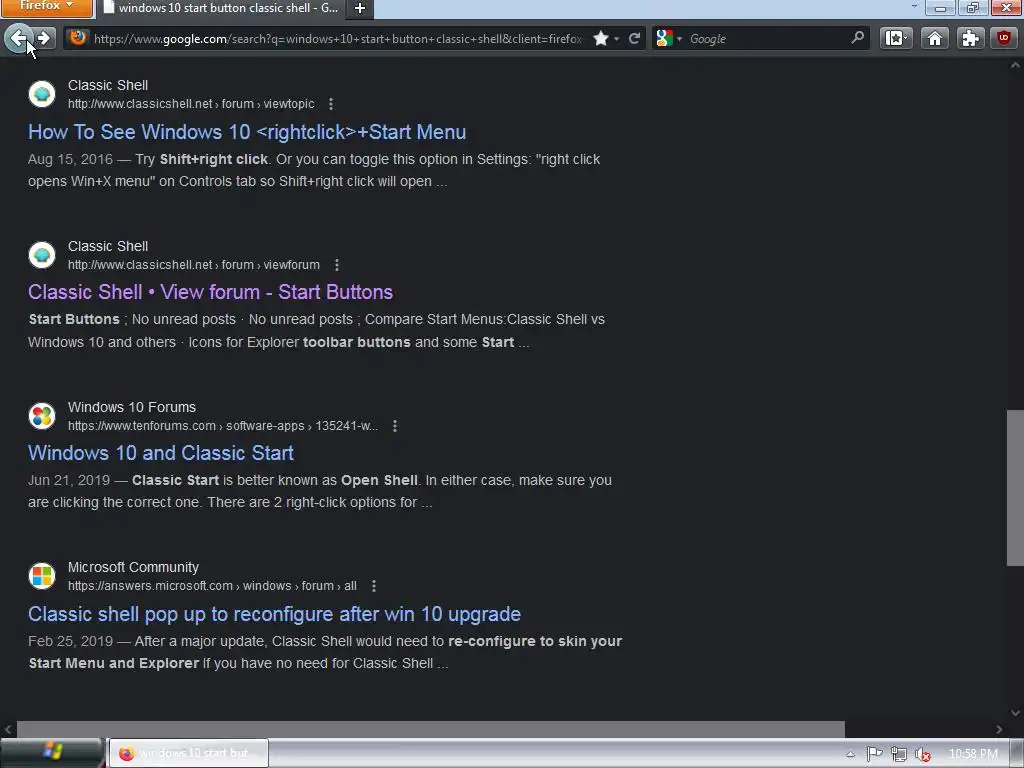Image resolution: width=1024 pixels, height=768 pixels.
Task: Click the tenforums.com software-apps URL
Action: [x=223, y=426]
